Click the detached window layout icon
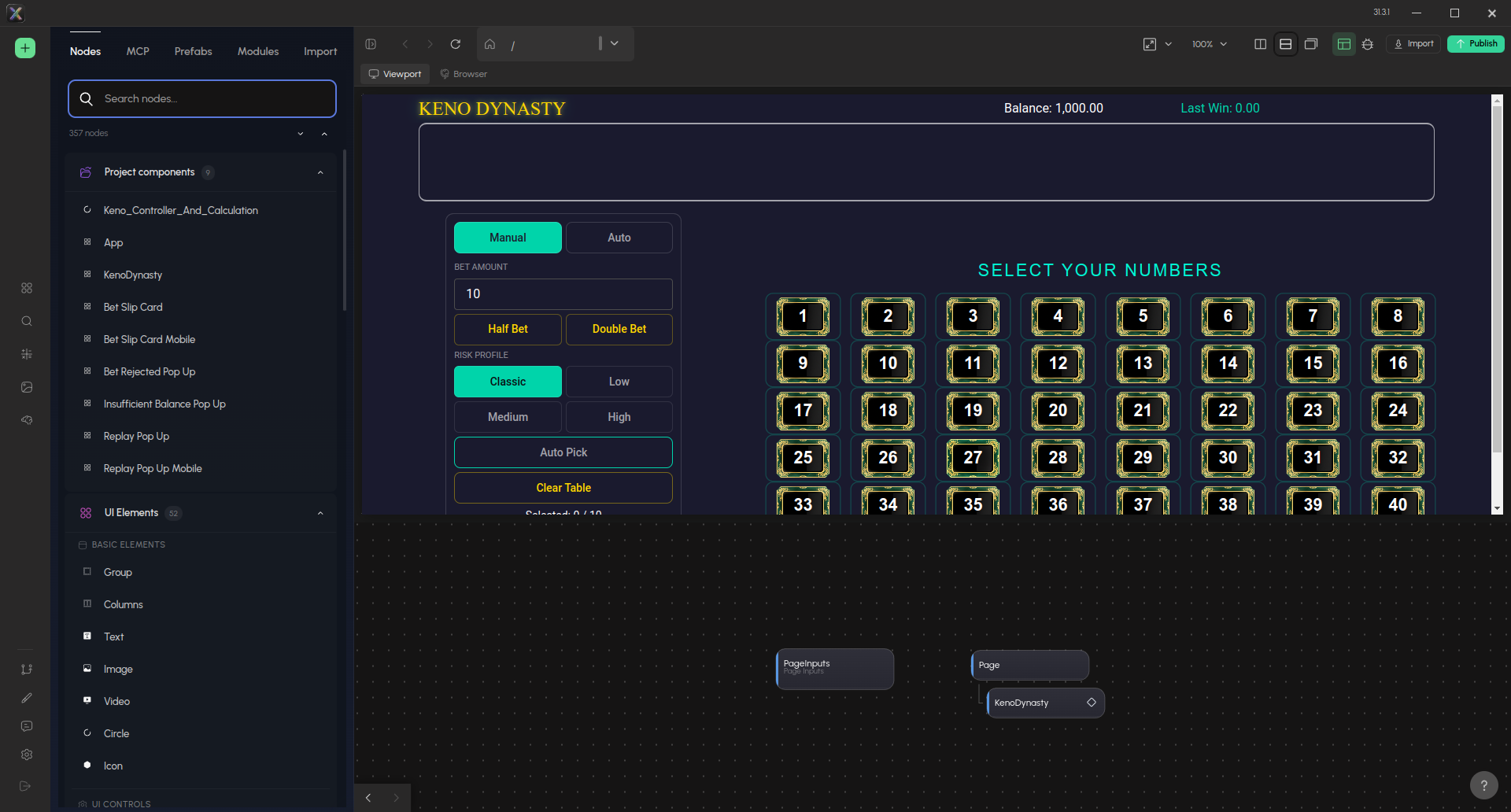The image size is (1511, 812). tap(1311, 44)
